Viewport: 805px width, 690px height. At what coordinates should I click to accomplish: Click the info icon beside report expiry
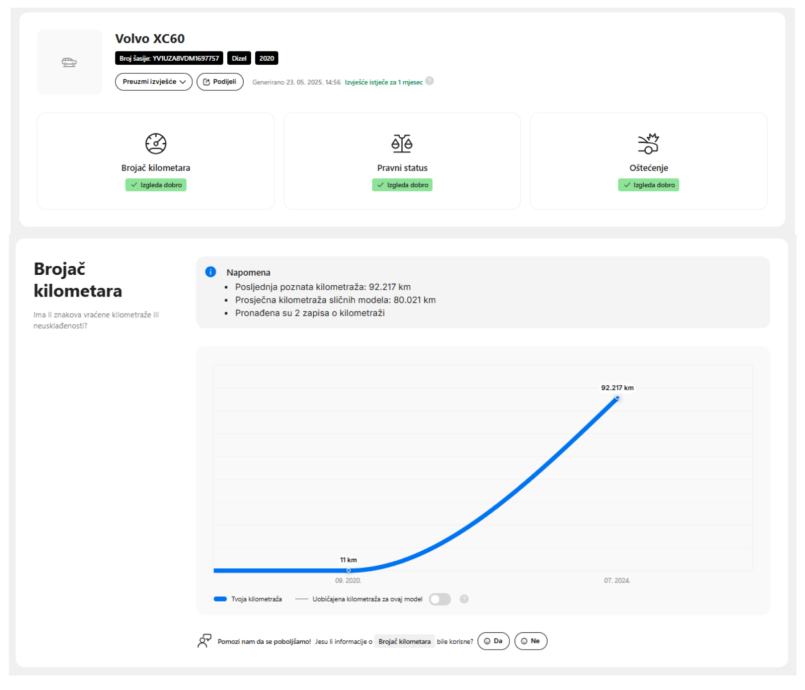[x=430, y=81]
